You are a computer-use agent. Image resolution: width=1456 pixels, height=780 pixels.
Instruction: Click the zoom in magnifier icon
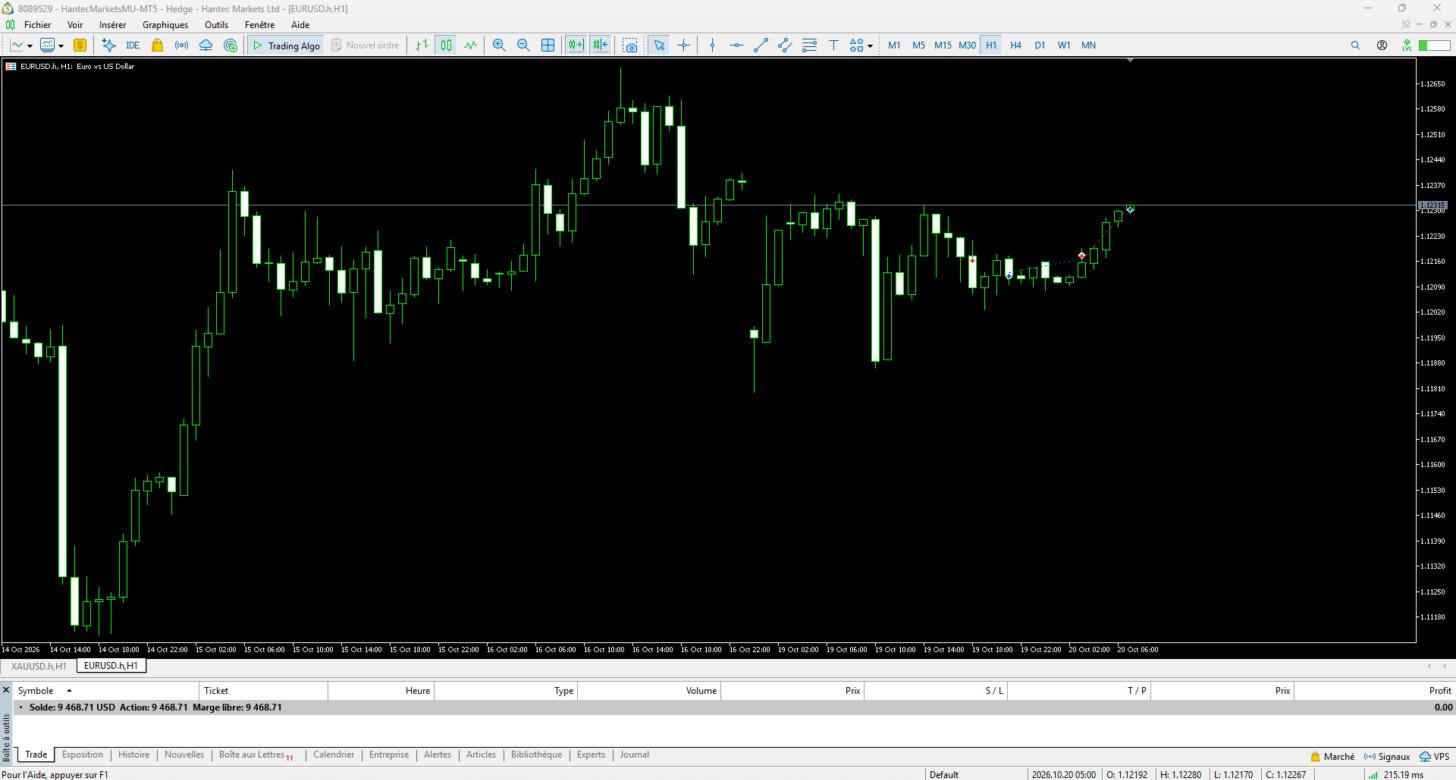click(x=499, y=45)
